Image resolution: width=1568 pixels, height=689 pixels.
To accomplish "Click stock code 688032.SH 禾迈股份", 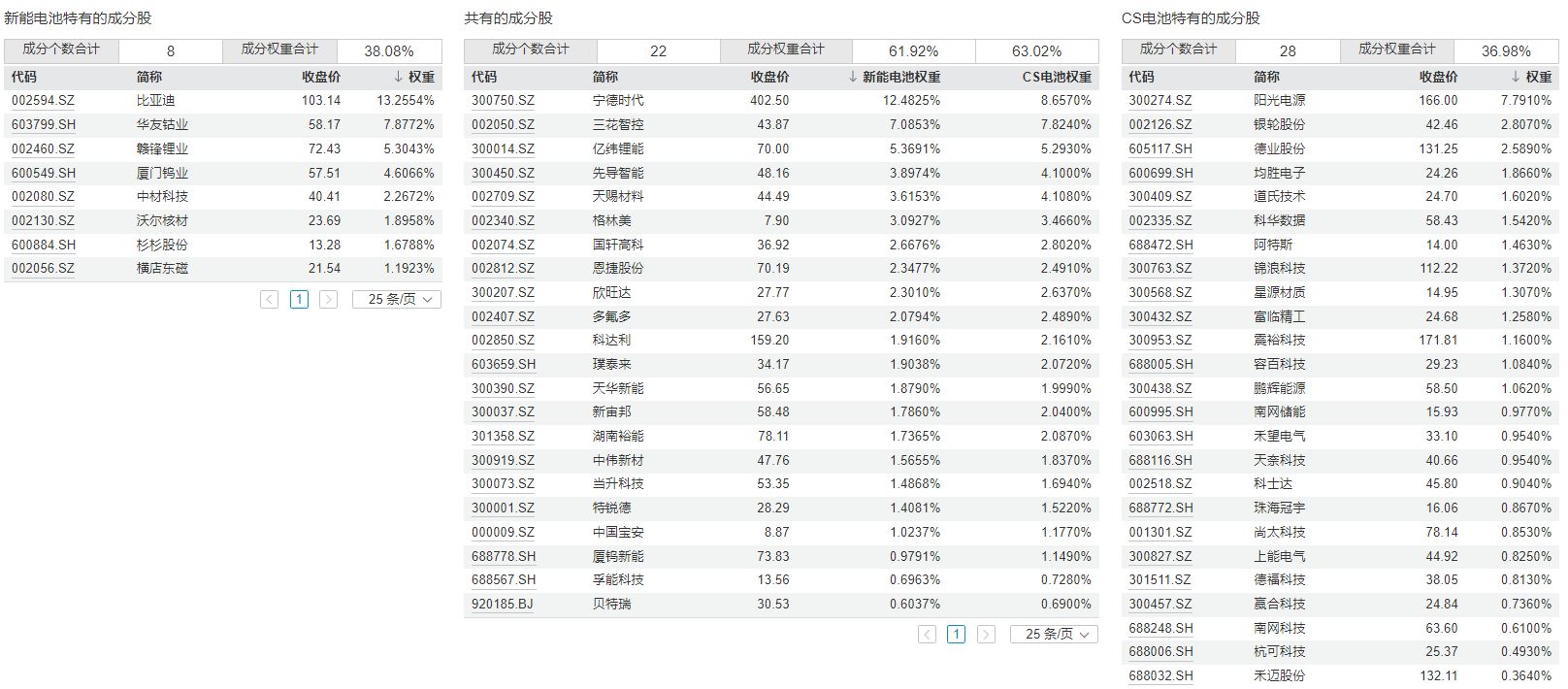I will 1160,676.
